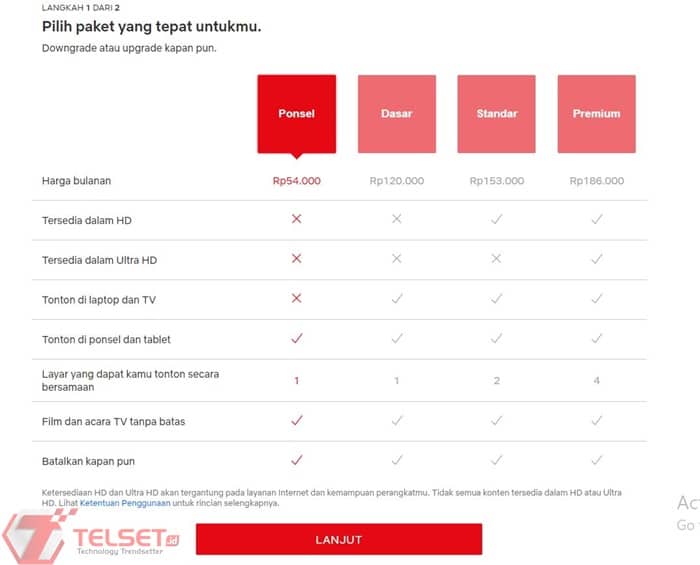The image size is (700, 565).
Task: Click the Premium Ultra HD checkmark
Action: click(x=596, y=259)
